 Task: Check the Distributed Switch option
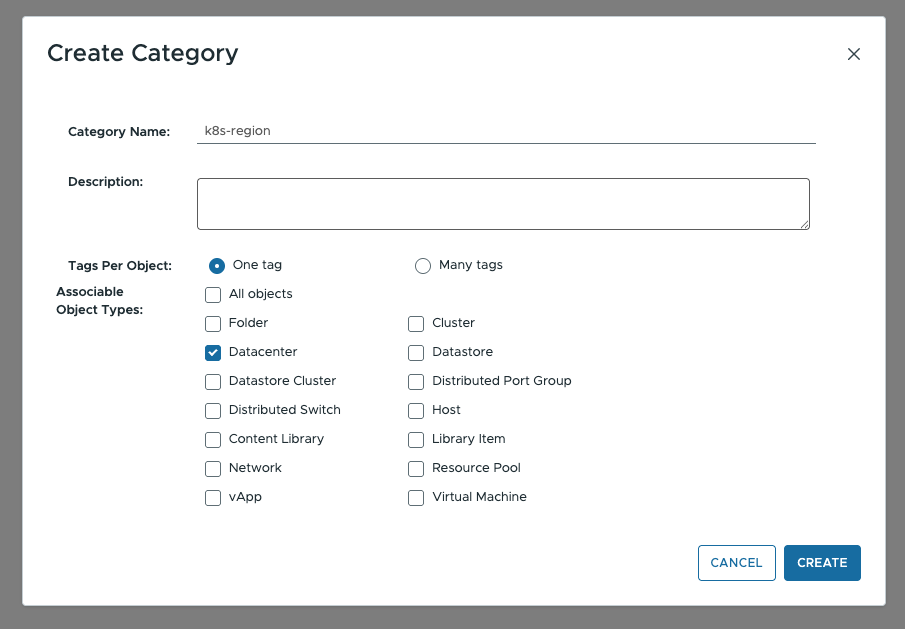[213, 410]
